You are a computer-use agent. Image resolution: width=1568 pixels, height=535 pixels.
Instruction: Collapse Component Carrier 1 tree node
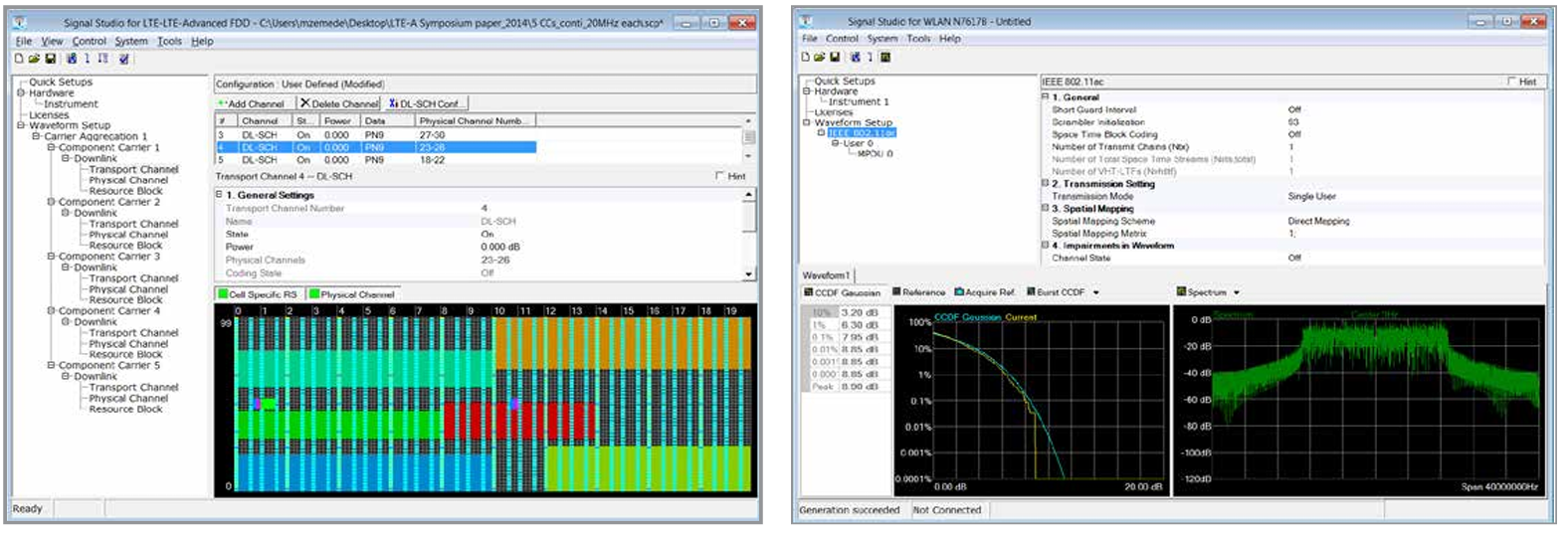(x=51, y=147)
